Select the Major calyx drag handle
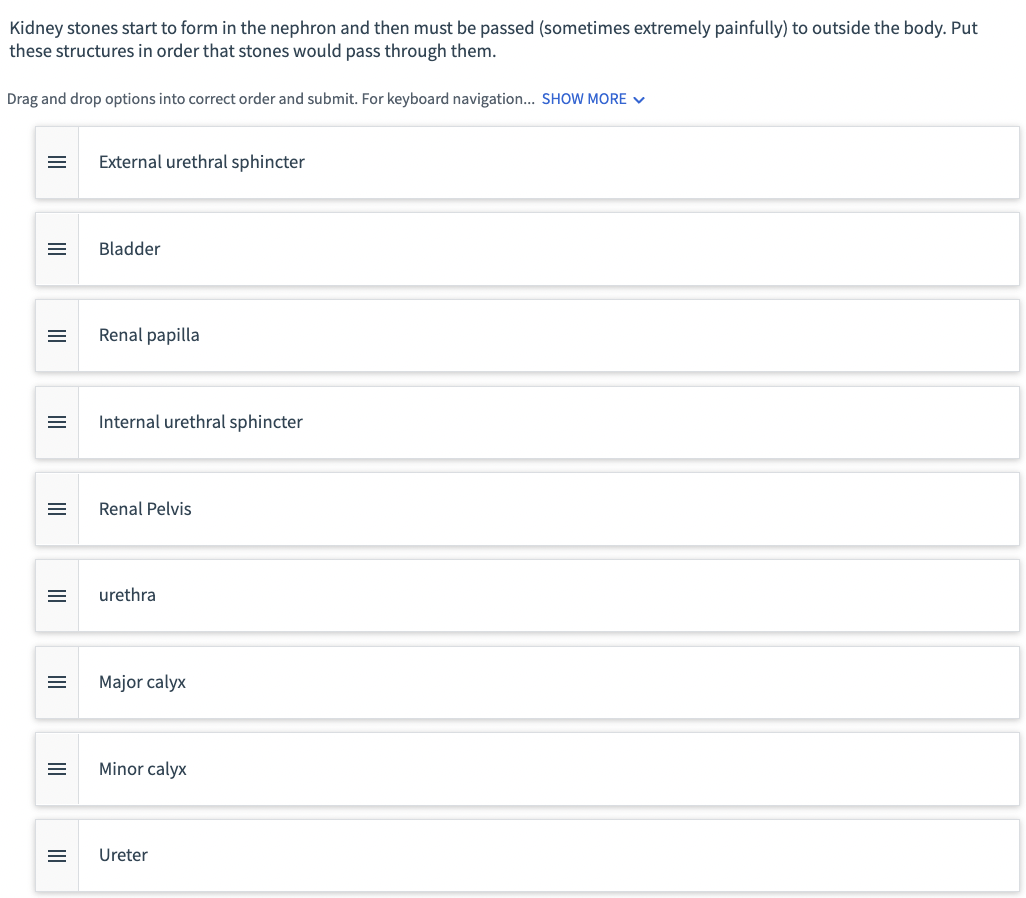Image resolution: width=1026 pixels, height=898 pixels. (57, 682)
